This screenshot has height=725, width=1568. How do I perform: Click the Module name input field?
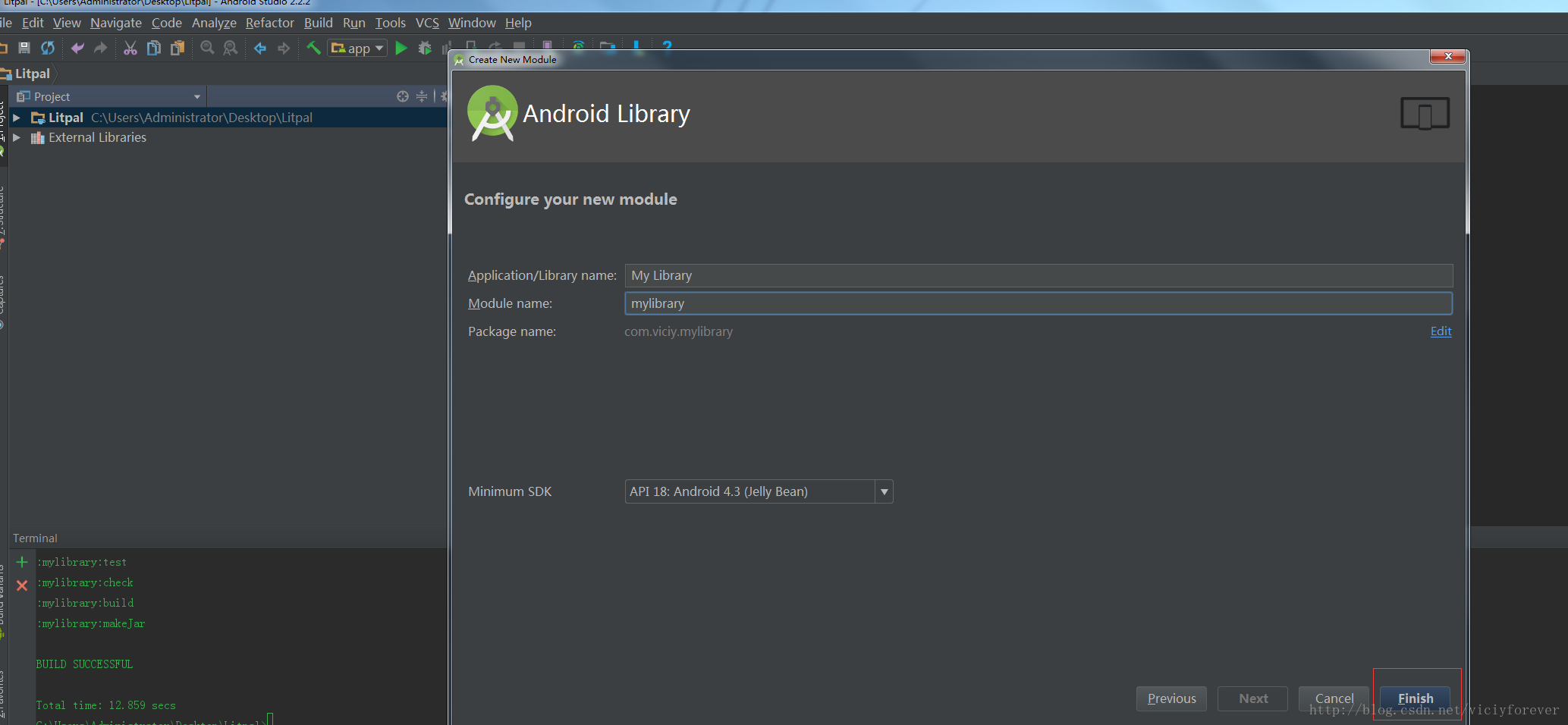[x=1039, y=303]
